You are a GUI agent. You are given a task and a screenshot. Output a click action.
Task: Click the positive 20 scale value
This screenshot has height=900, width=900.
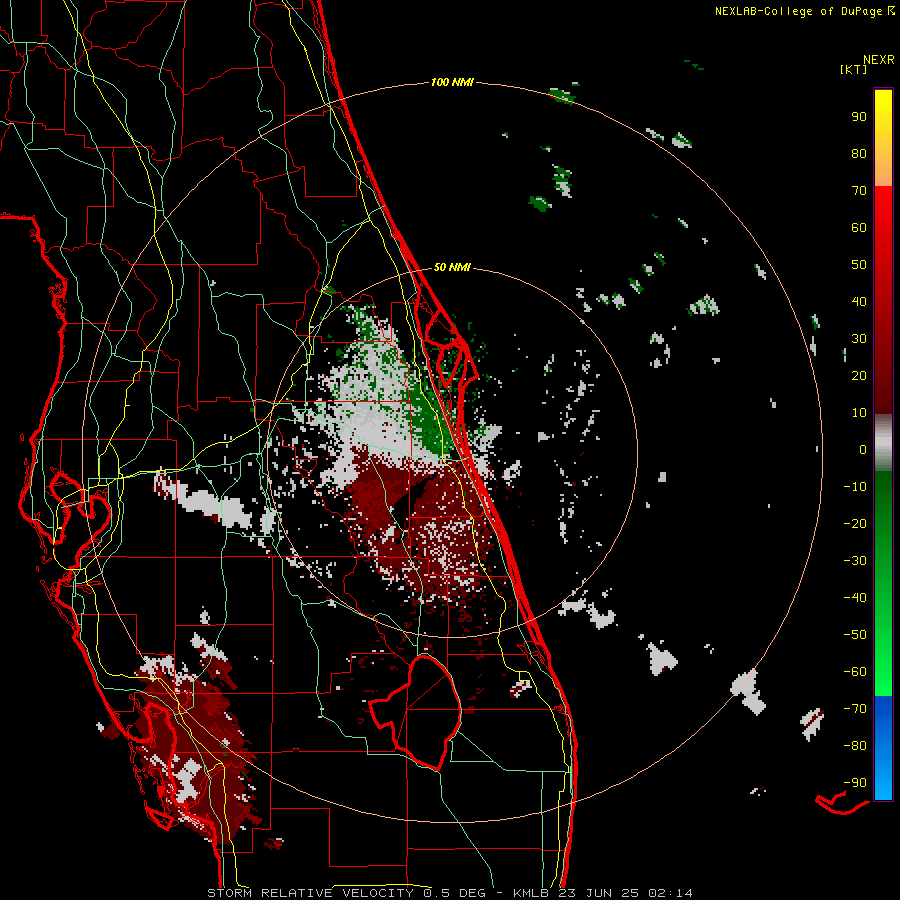859,376
